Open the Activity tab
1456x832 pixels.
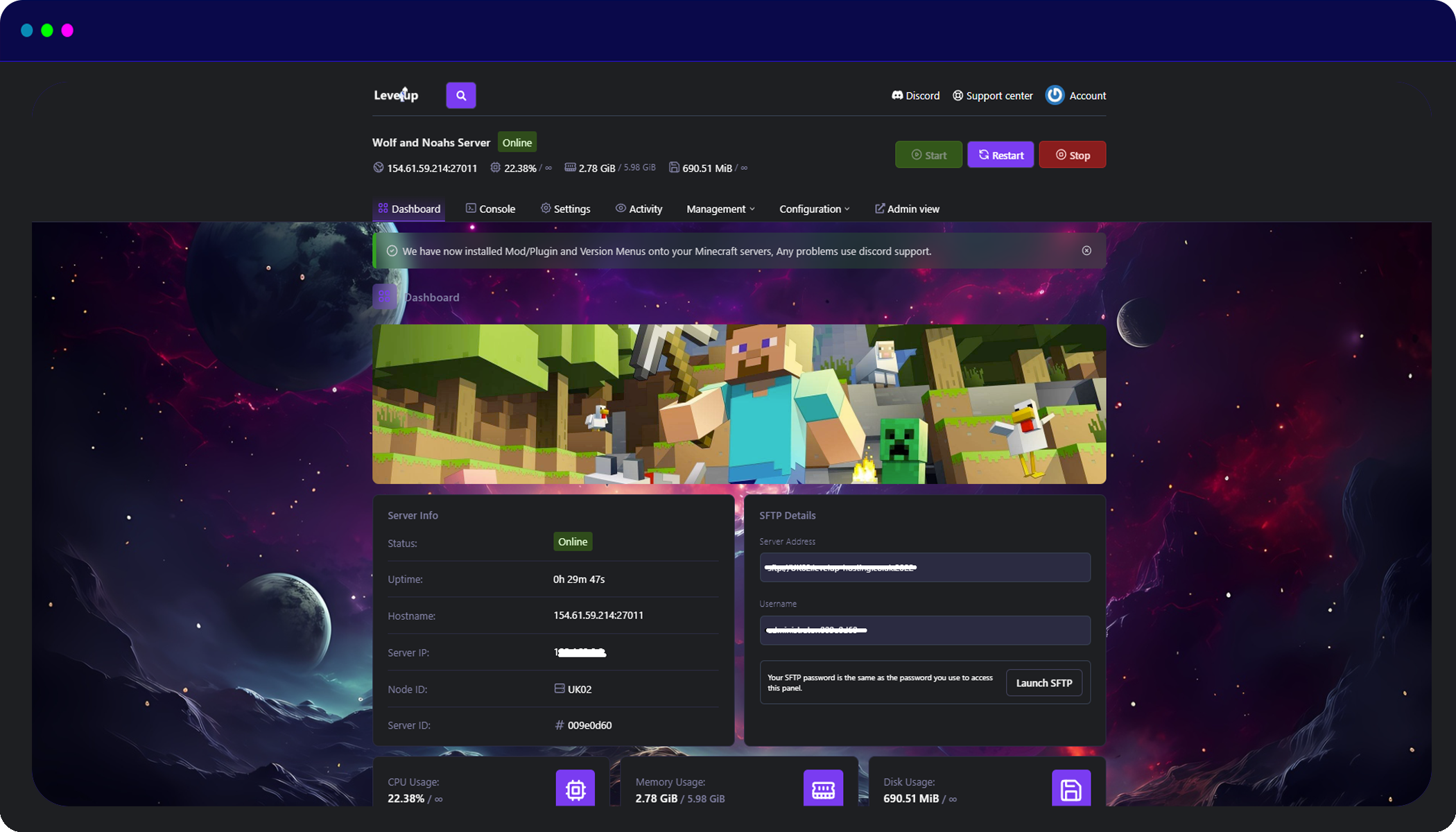(x=639, y=209)
